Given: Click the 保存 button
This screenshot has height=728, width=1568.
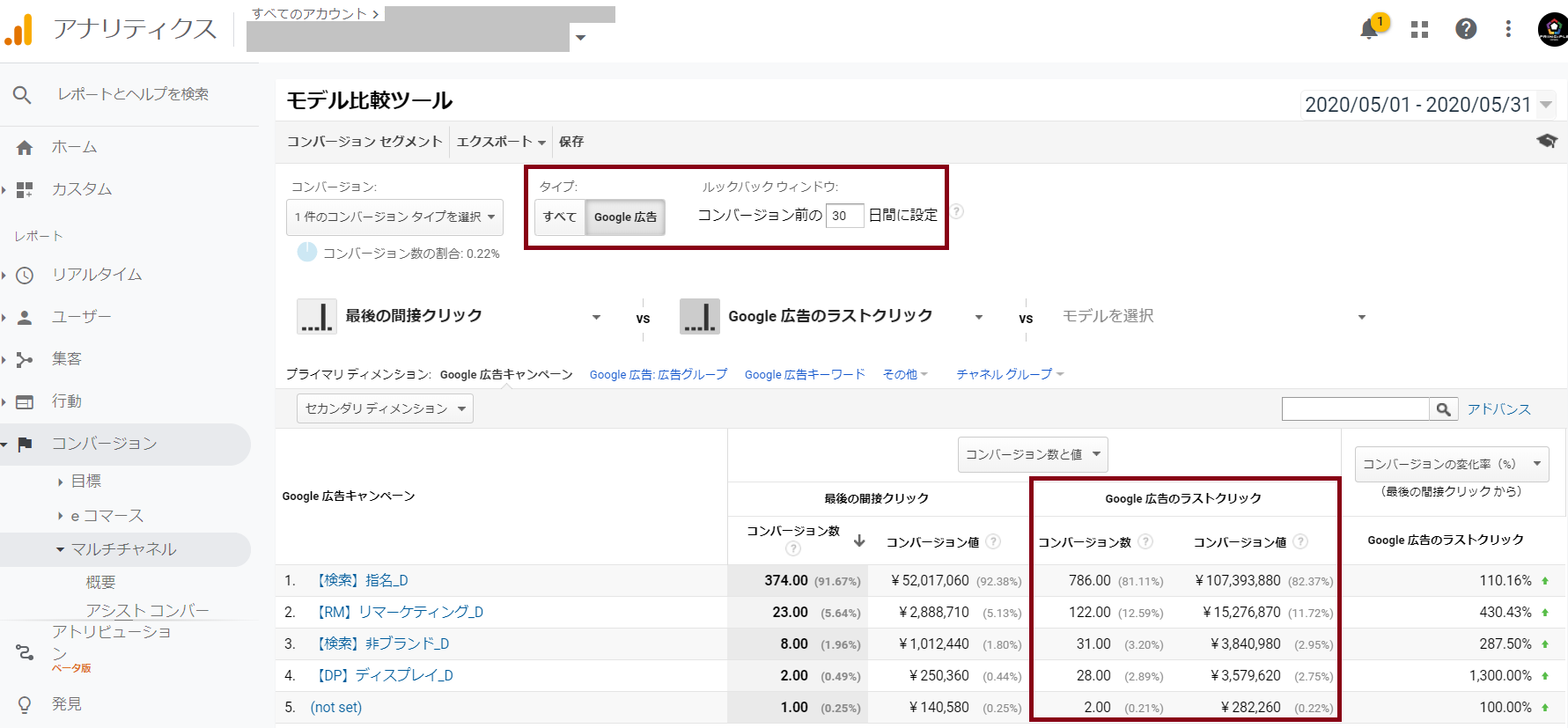Looking at the screenshot, I should pos(571,141).
